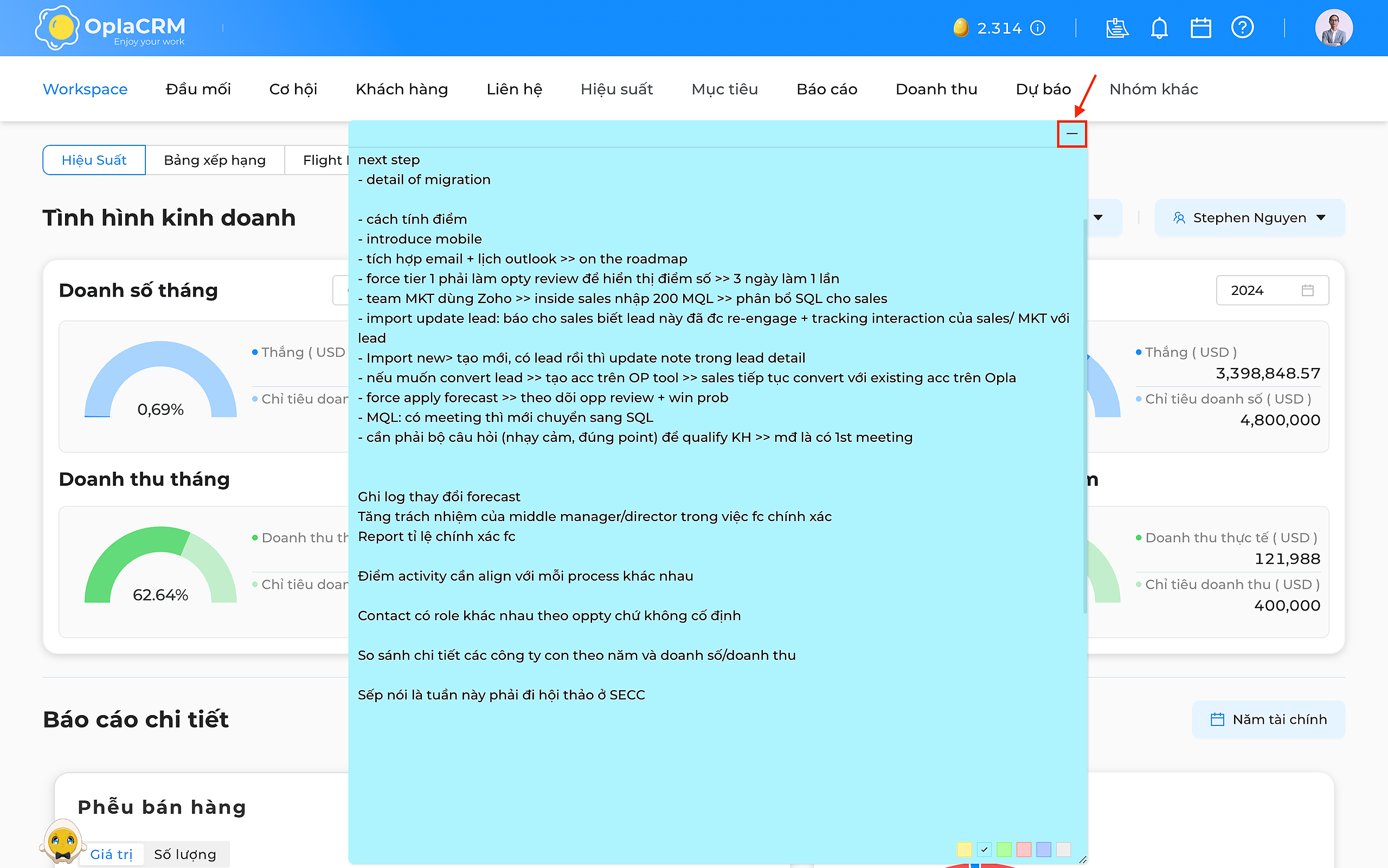Screen dimensions: 1388x868
Task: Go to the Cơ hội menu
Action: click(293, 89)
